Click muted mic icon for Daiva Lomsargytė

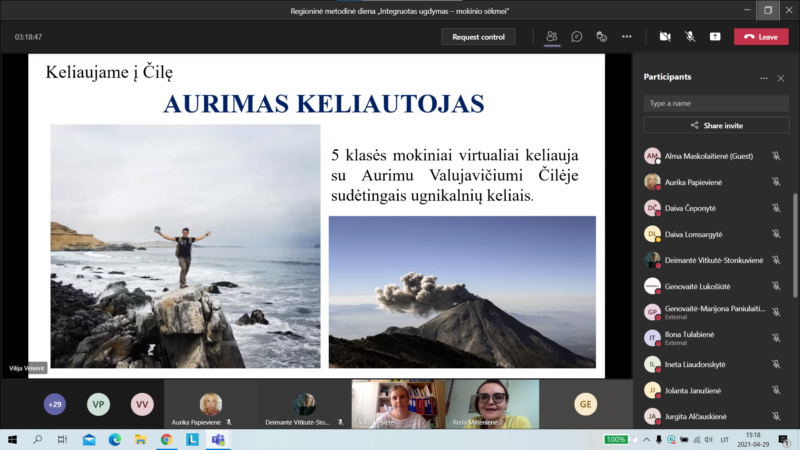click(x=776, y=234)
